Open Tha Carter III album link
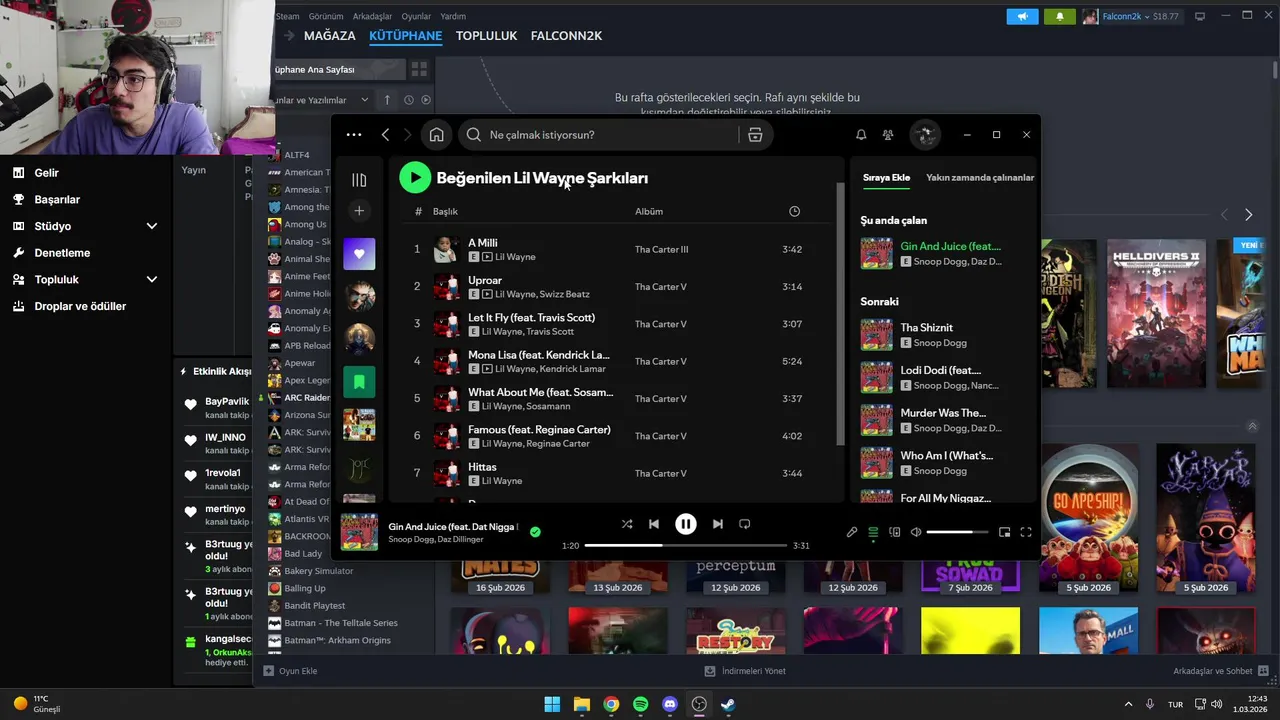The height and width of the screenshot is (720, 1280). (661, 249)
